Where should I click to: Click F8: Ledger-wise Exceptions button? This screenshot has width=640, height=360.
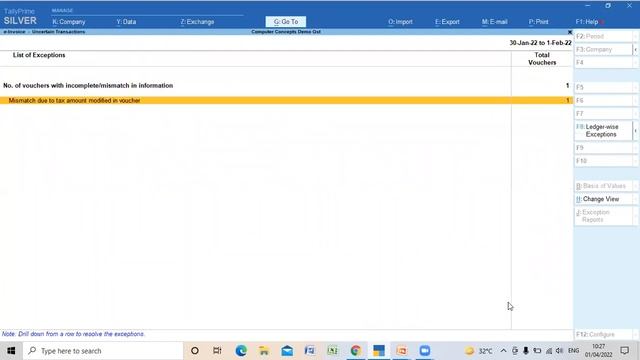604,131
